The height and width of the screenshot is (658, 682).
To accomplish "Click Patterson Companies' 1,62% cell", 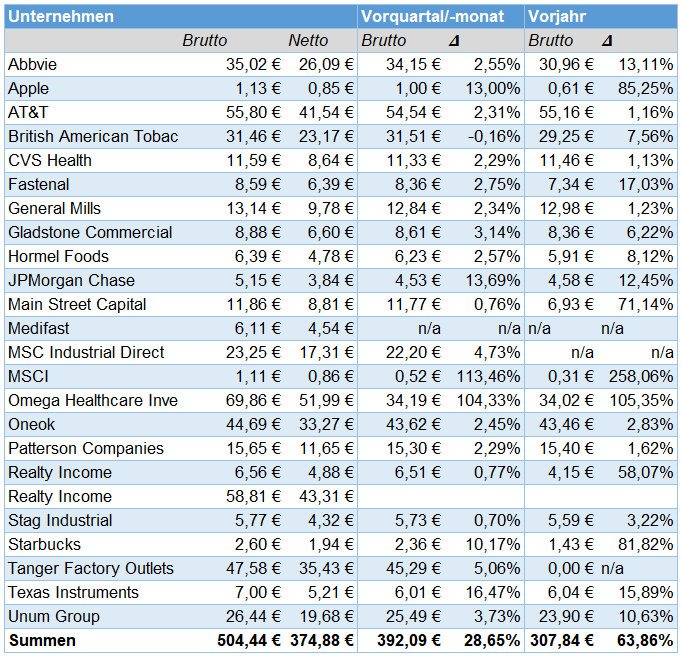I will pyautogui.click(x=650, y=448).
